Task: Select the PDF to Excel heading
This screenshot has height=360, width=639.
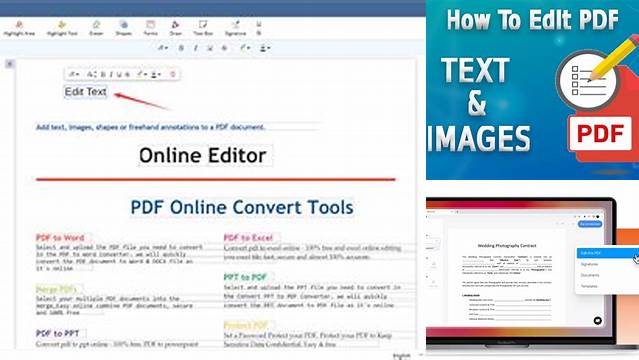Action: 248,237
